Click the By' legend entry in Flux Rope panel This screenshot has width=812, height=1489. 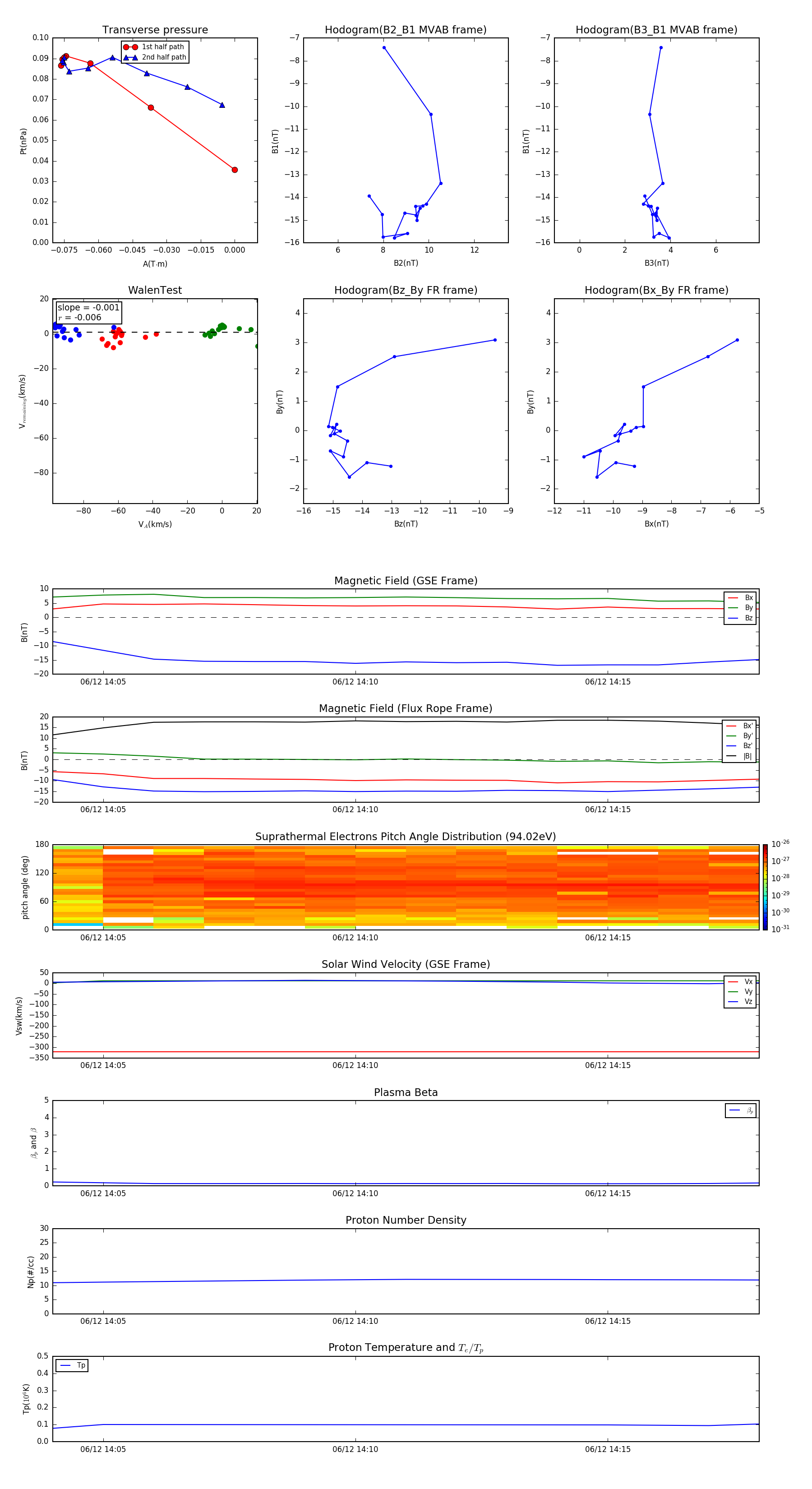739,736
